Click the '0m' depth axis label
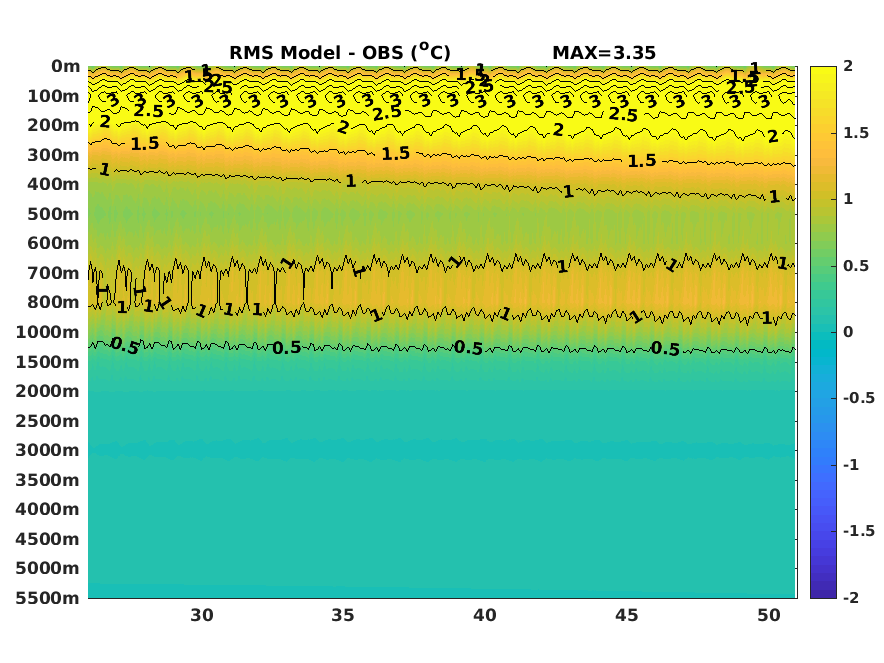The image size is (884, 663). pyautogui.click(x=65, y=67)
